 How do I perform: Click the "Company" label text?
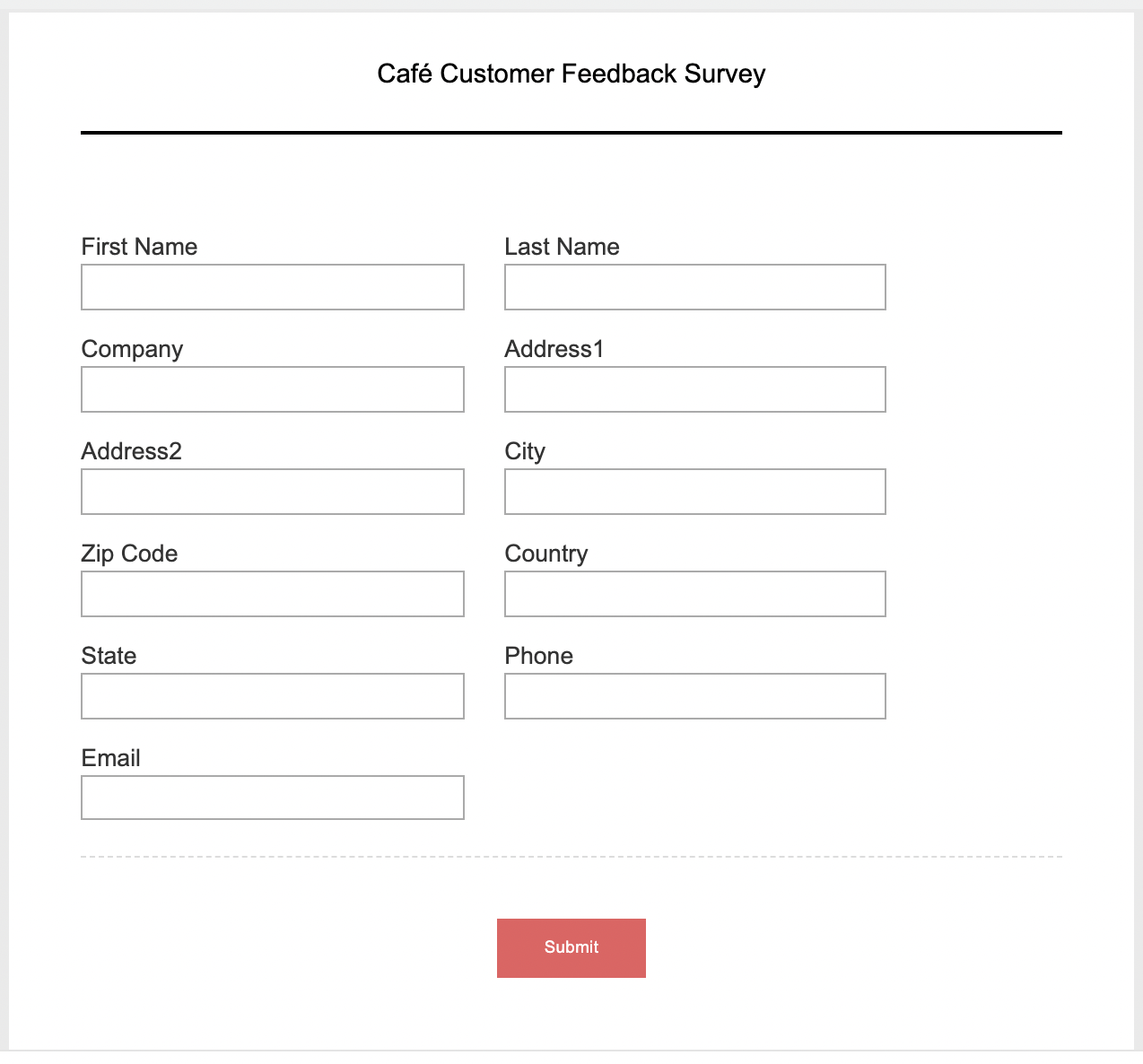(132, 349)
